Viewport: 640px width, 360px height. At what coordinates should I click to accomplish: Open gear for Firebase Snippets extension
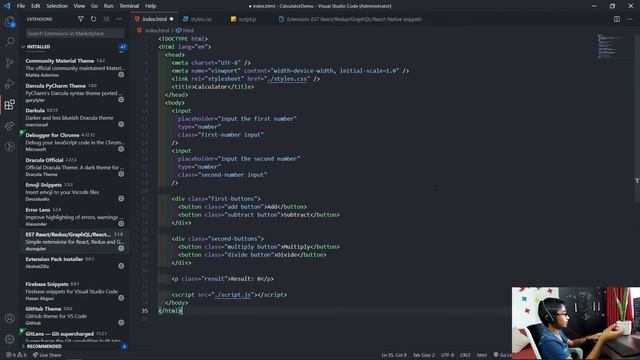pos(121,298)
